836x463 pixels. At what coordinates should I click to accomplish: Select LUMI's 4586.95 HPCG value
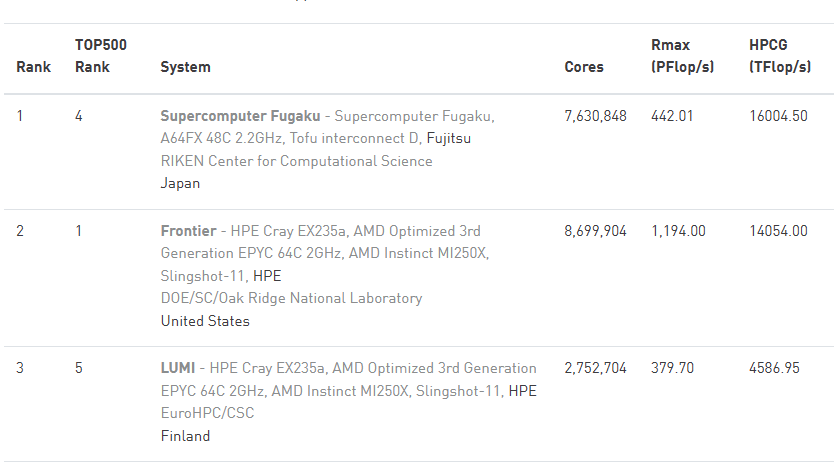[774, 368]
